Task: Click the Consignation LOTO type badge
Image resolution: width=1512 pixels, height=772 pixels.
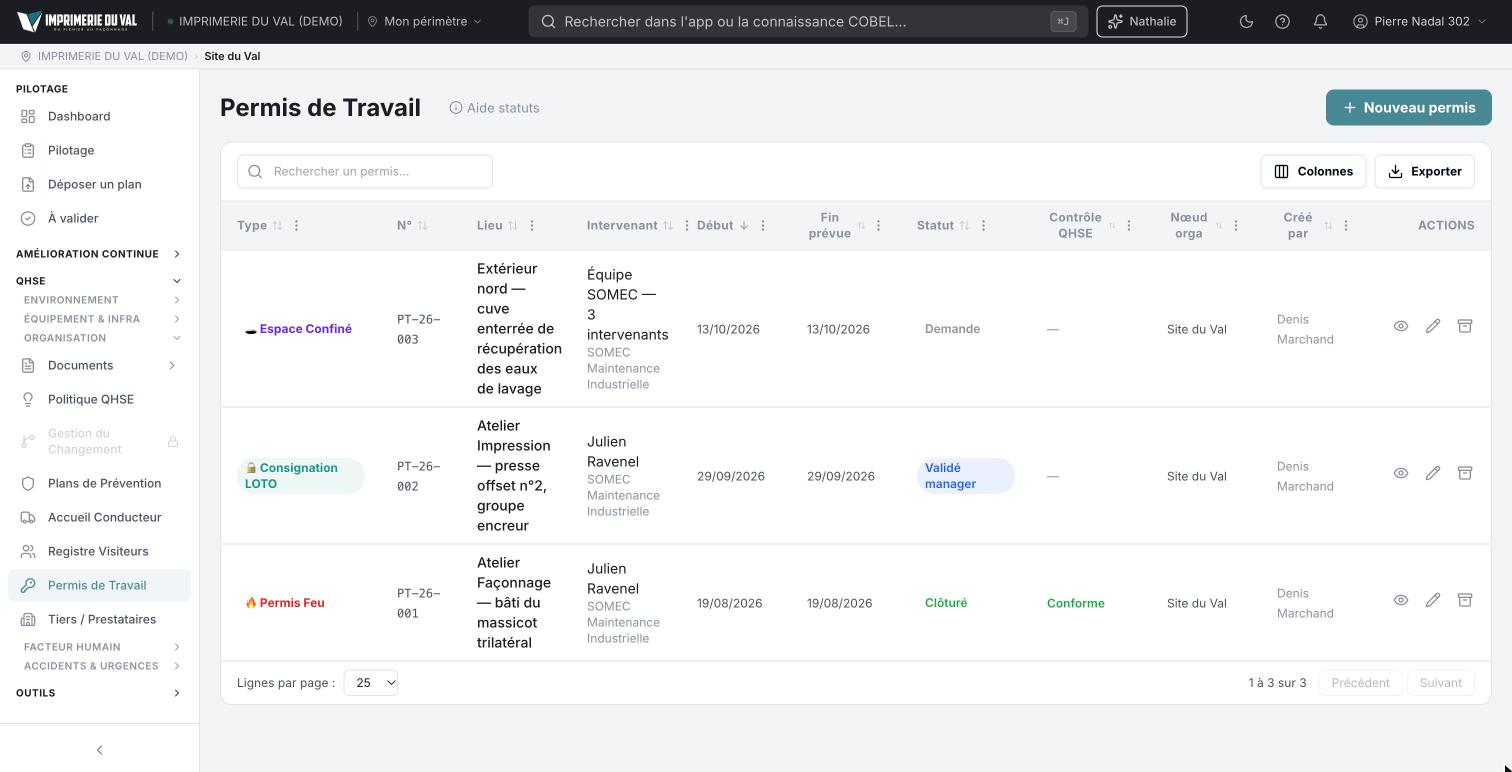Action: (300, 476)
